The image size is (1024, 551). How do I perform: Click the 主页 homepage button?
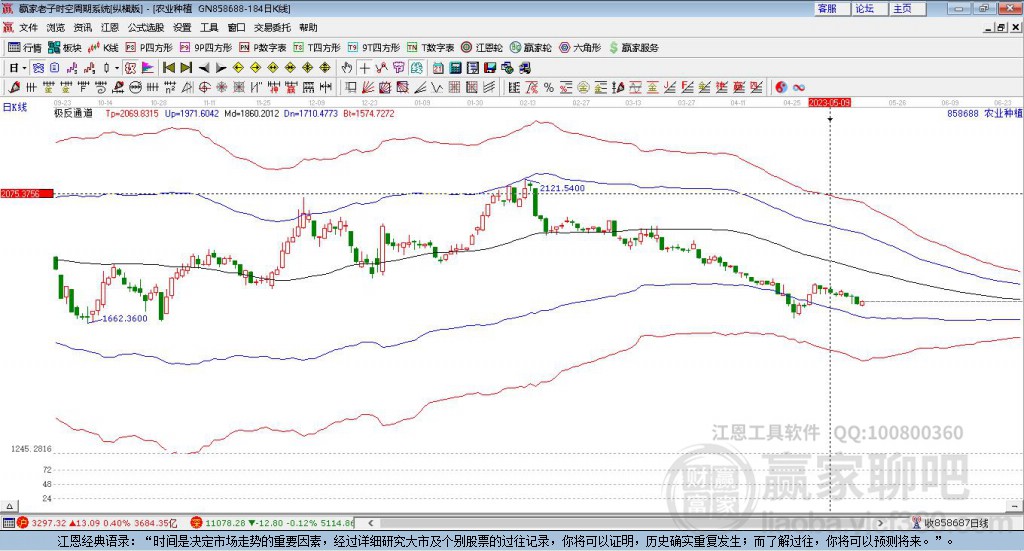point(908,8)
